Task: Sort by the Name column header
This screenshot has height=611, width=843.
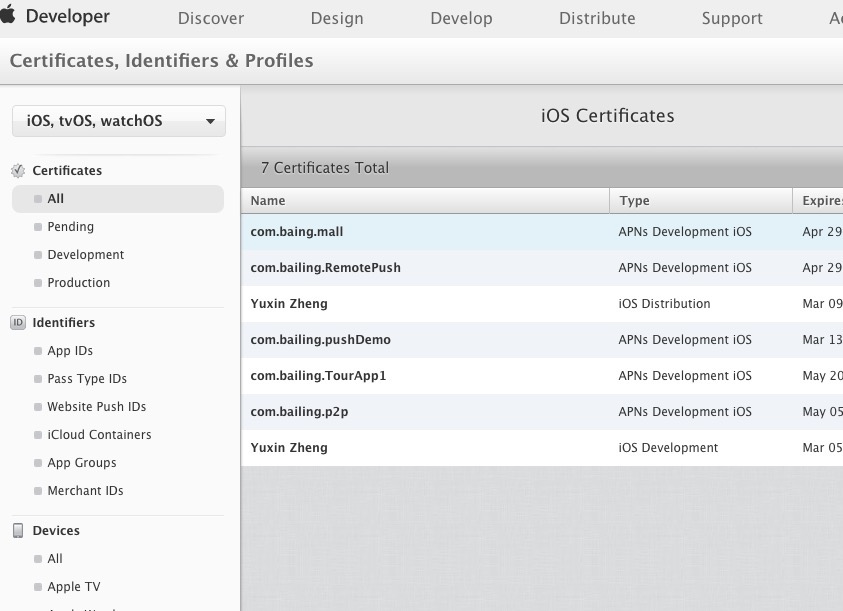Action: tap(425, 201)
